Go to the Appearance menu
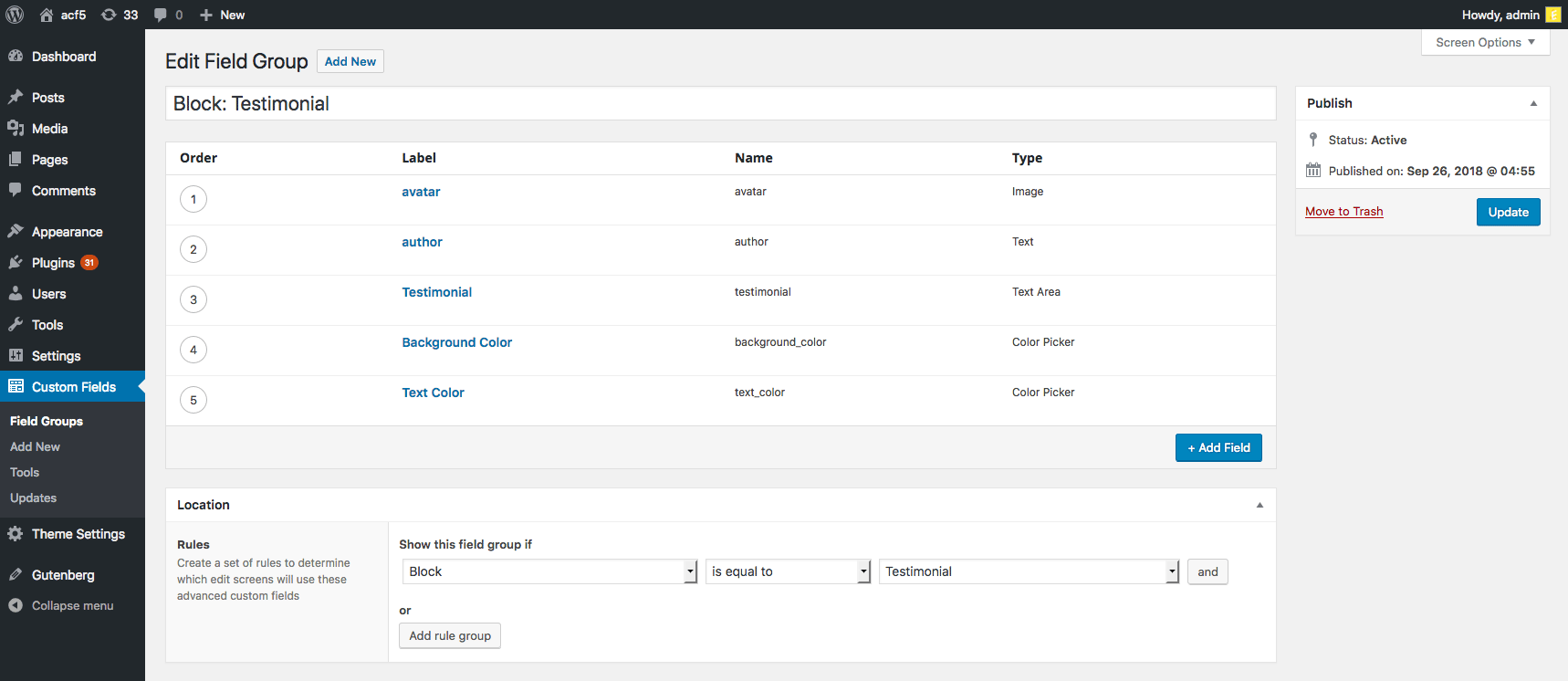1568x681 pixels. point(67,232)
